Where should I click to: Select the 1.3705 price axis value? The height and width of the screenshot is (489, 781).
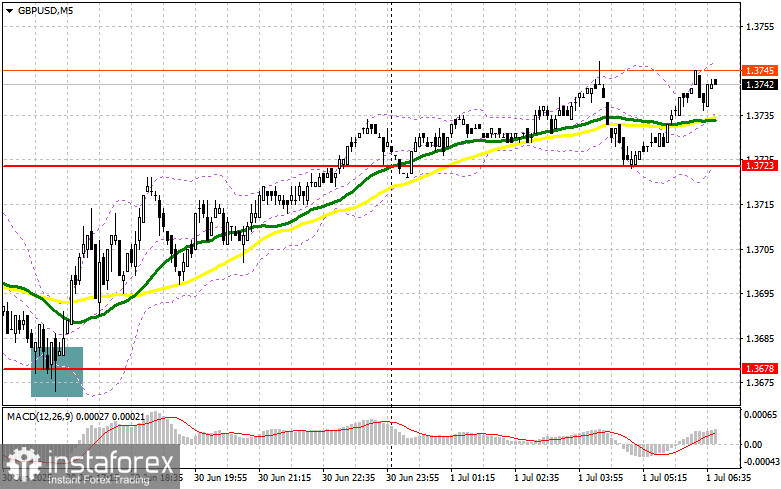pos(761,249)
